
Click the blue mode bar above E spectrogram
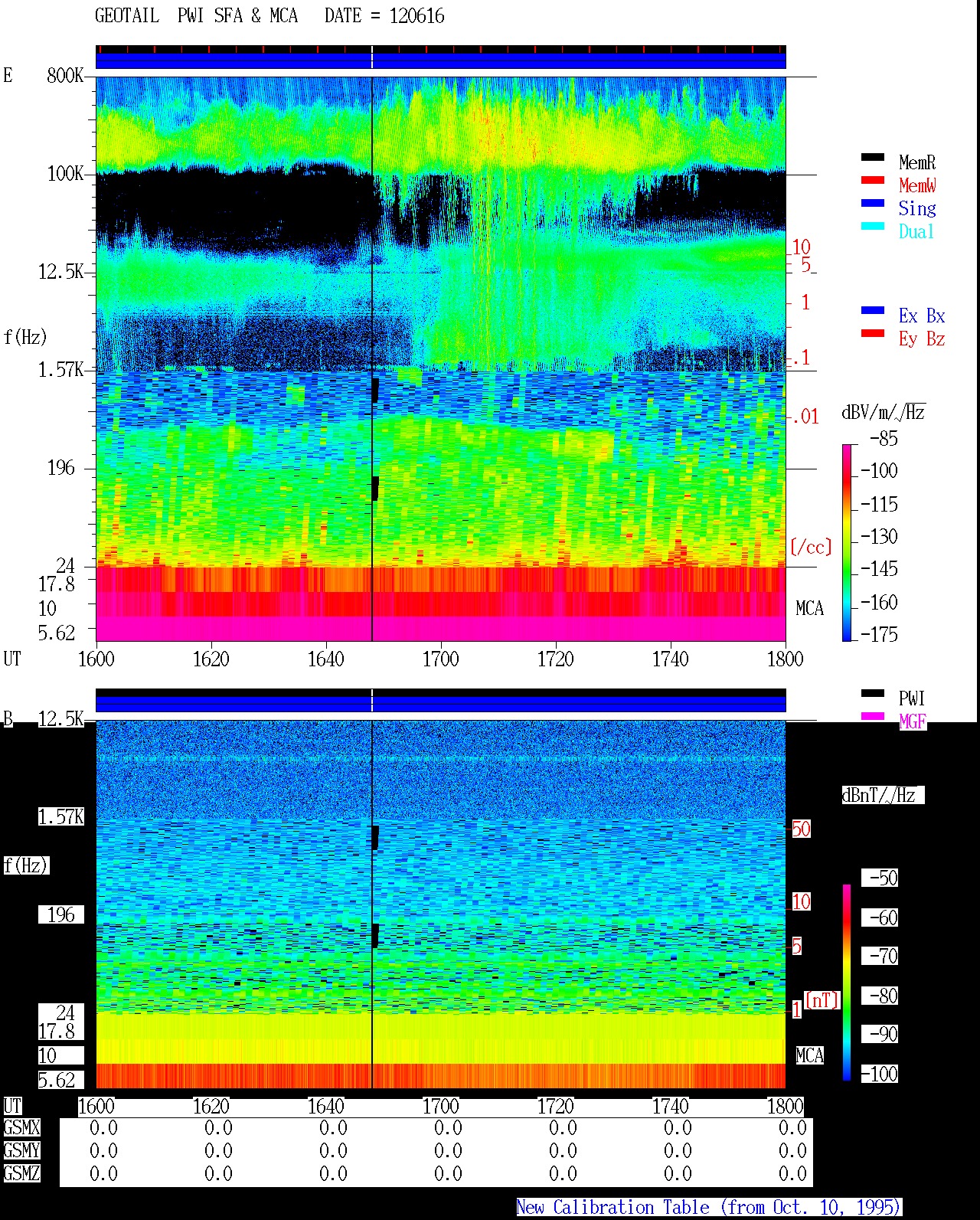[x=441, y=61]
